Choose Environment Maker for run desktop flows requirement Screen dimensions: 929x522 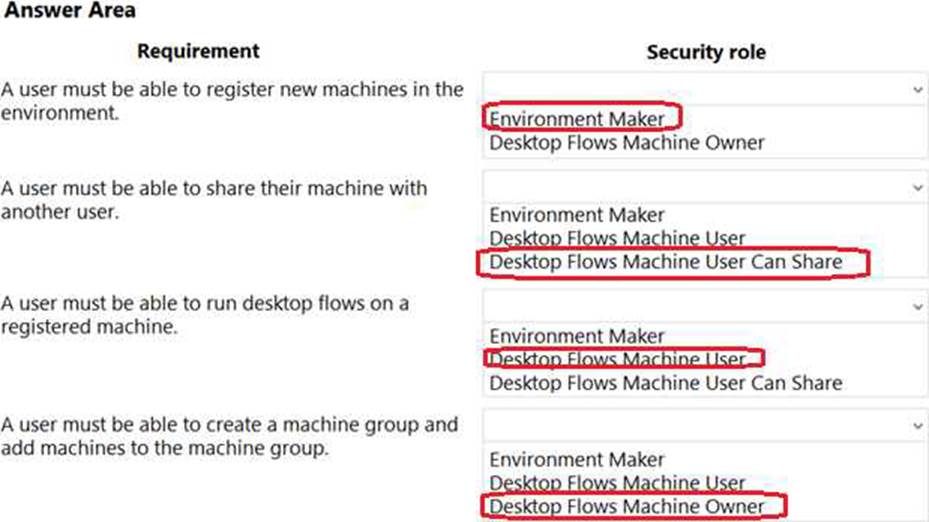(x=577, y=336)
